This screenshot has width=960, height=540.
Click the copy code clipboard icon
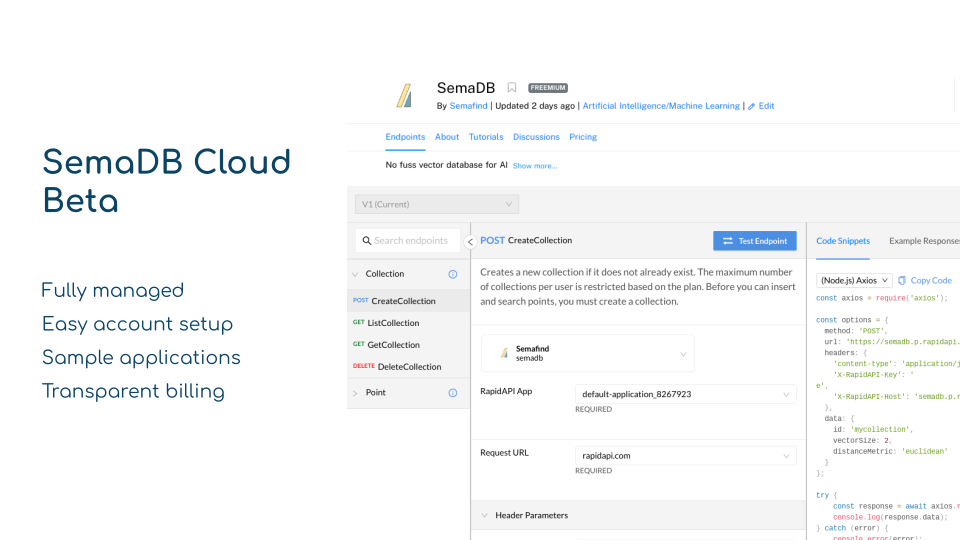[902, 280]
